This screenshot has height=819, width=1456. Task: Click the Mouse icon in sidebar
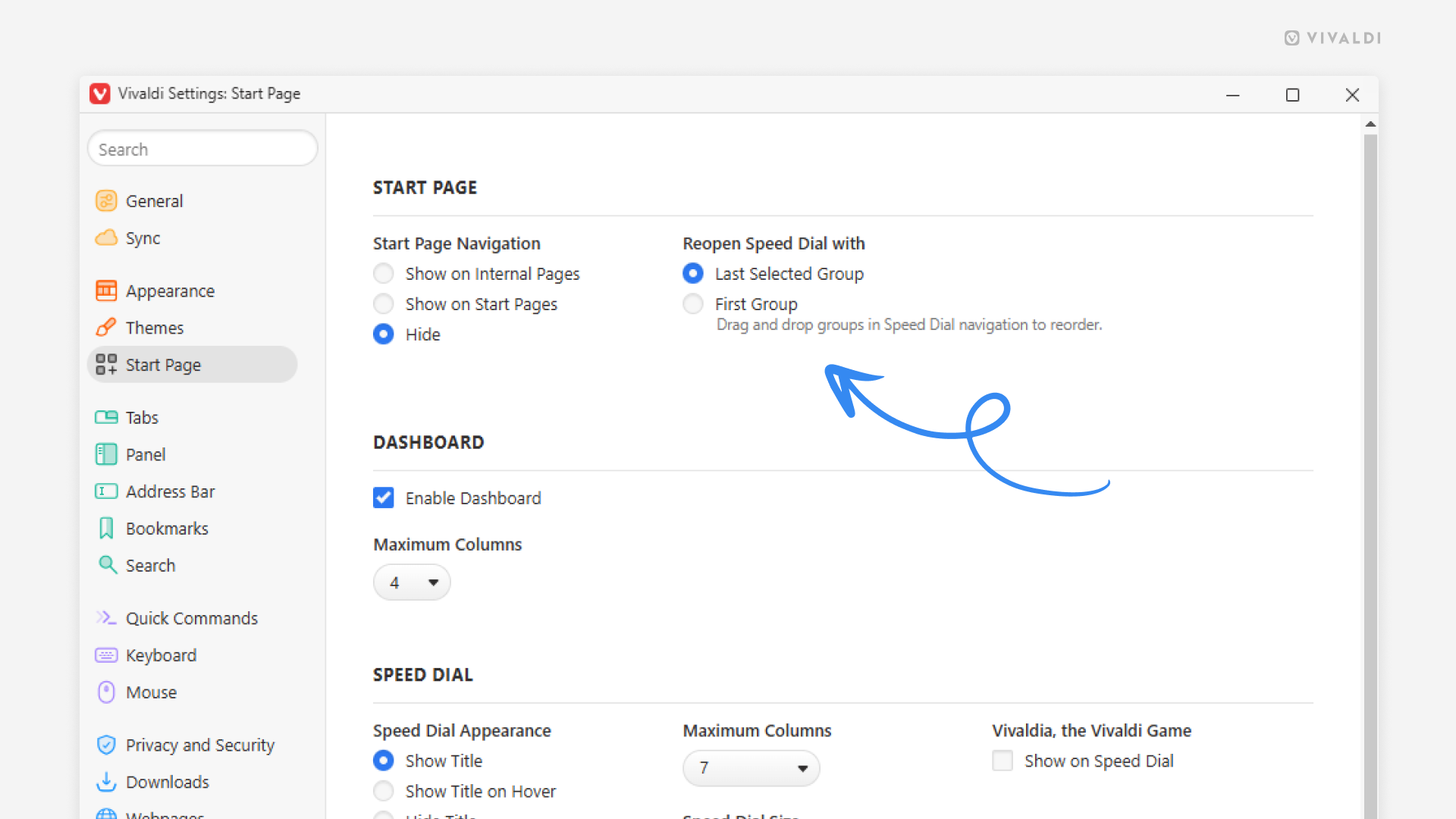[x=106, y=692]
